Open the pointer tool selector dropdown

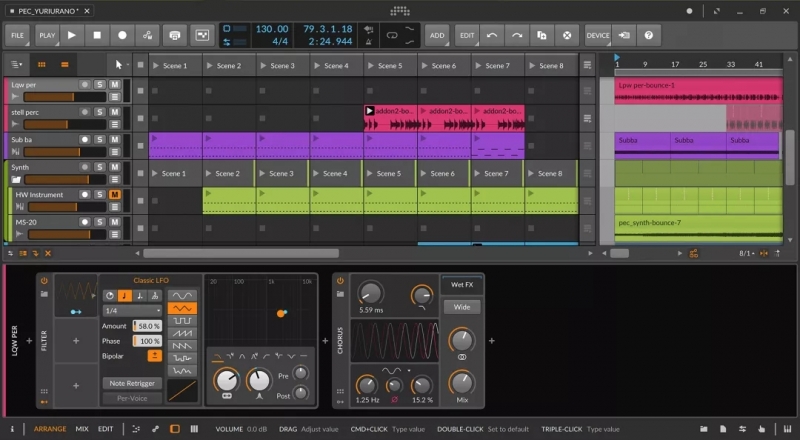[120, 64]
